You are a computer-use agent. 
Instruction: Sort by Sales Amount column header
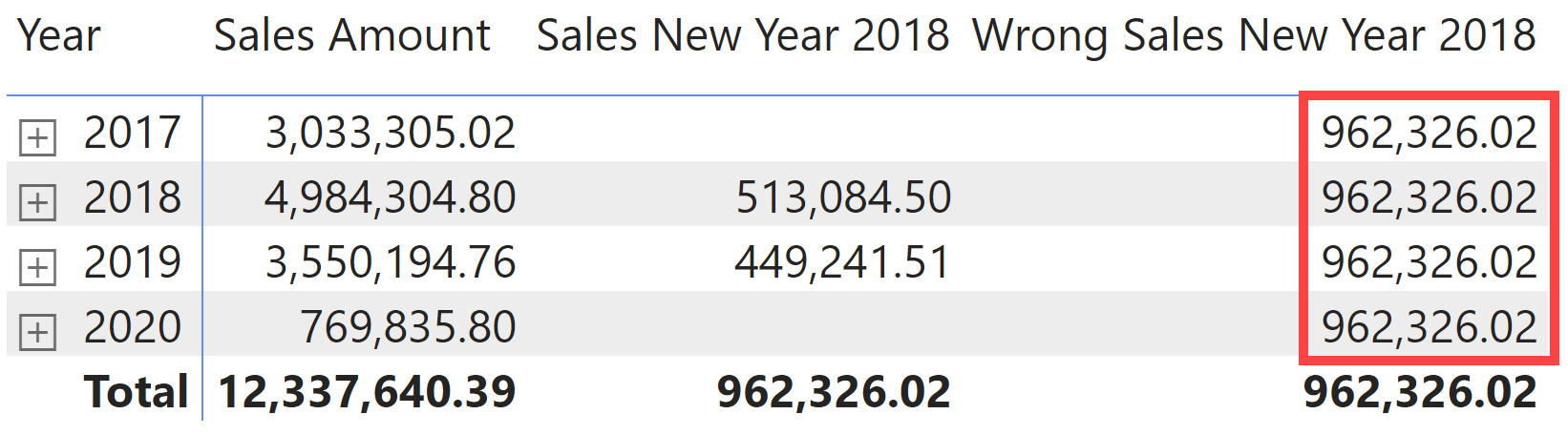[351, 36]
